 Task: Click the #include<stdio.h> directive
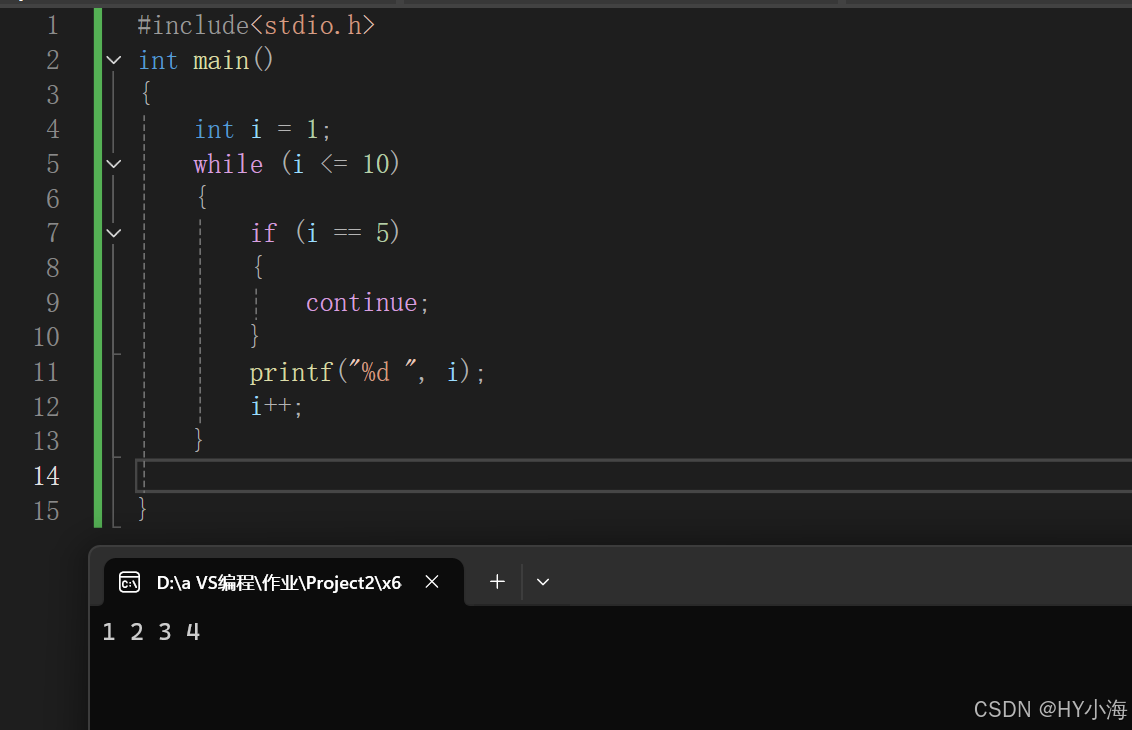click(256, 25)
